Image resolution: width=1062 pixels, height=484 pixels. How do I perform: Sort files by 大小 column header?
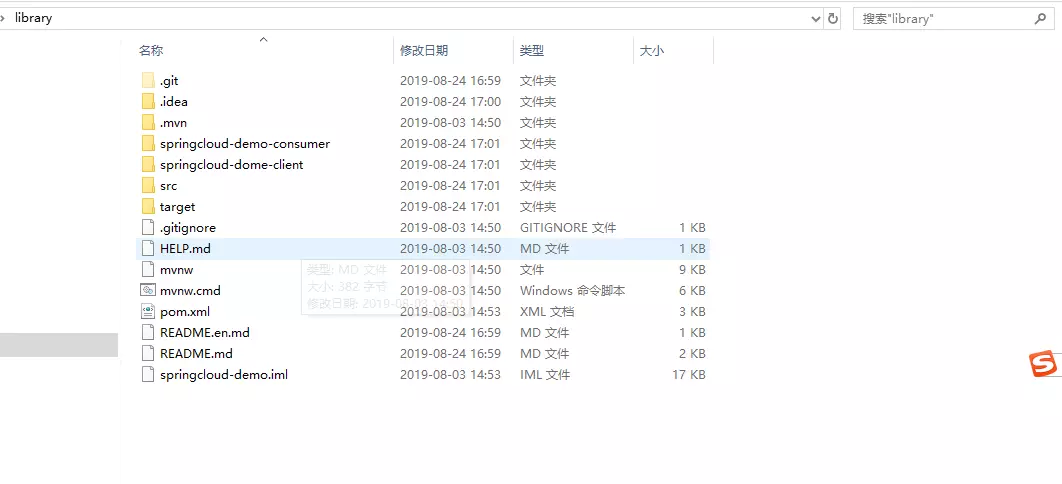(652, 51)
